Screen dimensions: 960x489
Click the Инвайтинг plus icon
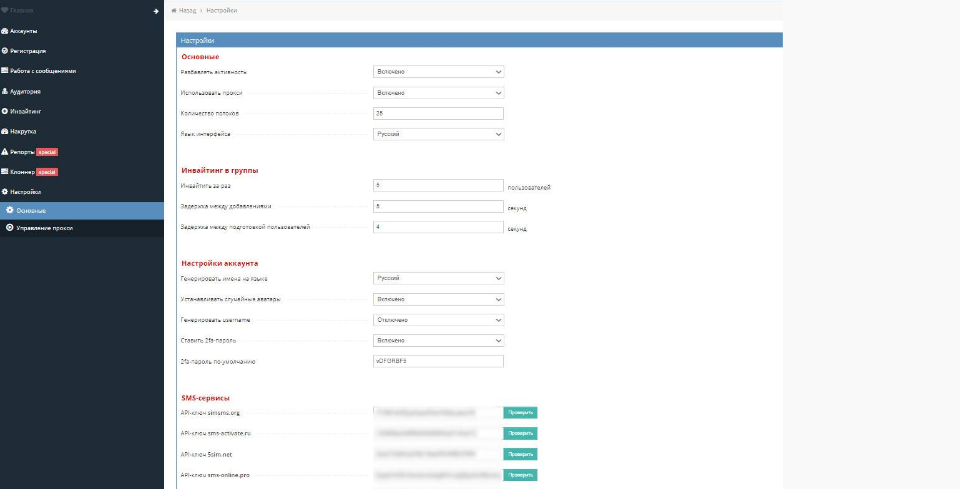[5, 111]
